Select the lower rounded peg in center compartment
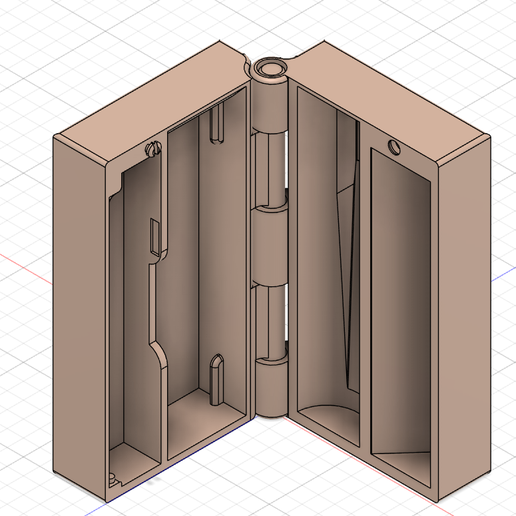Viewport: 516px width, 516px height. pos(217,379)
